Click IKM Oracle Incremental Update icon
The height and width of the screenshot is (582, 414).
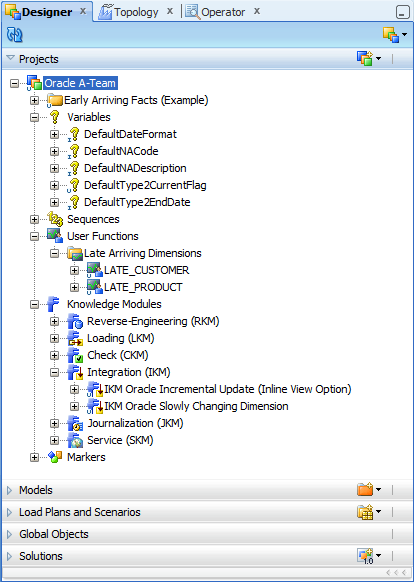click(95, 389)
